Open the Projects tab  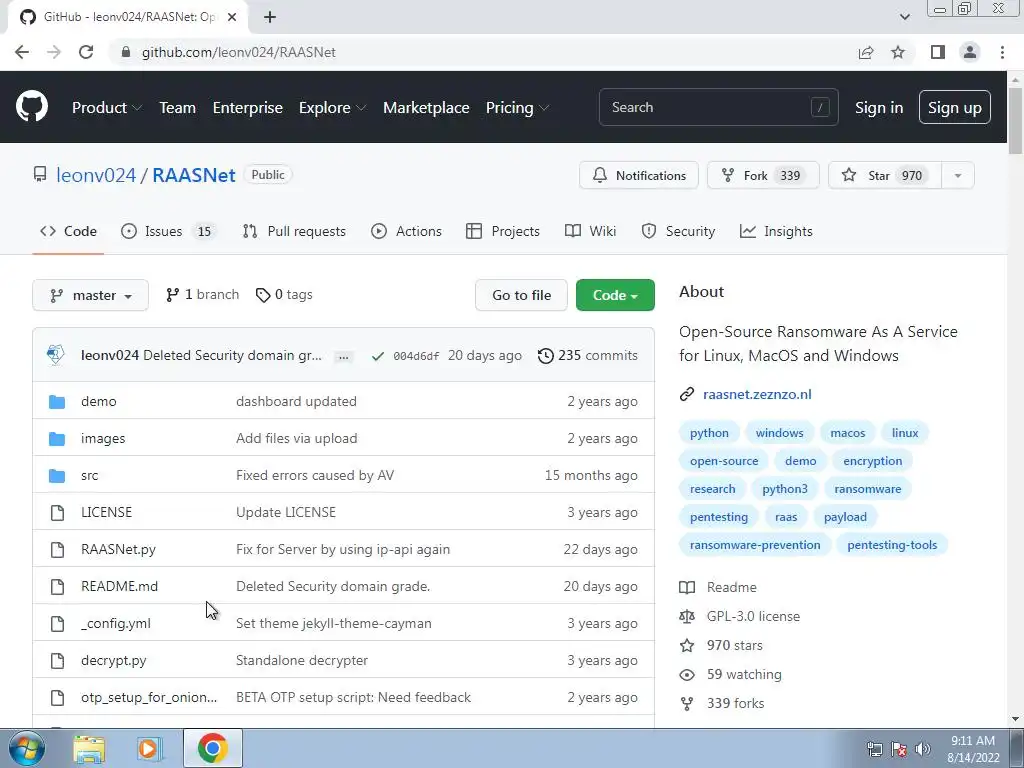pos(503,231)
